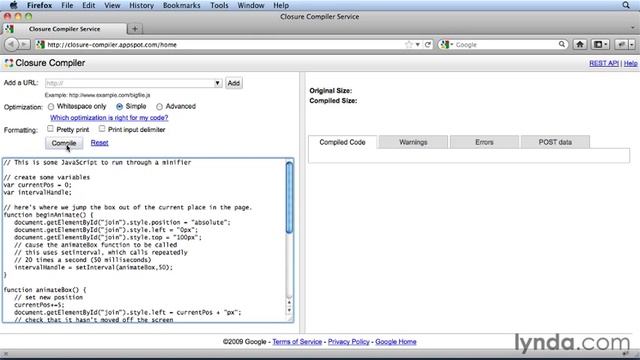Open 'Which optimization is right for my code?'

(x=109, y=118)
